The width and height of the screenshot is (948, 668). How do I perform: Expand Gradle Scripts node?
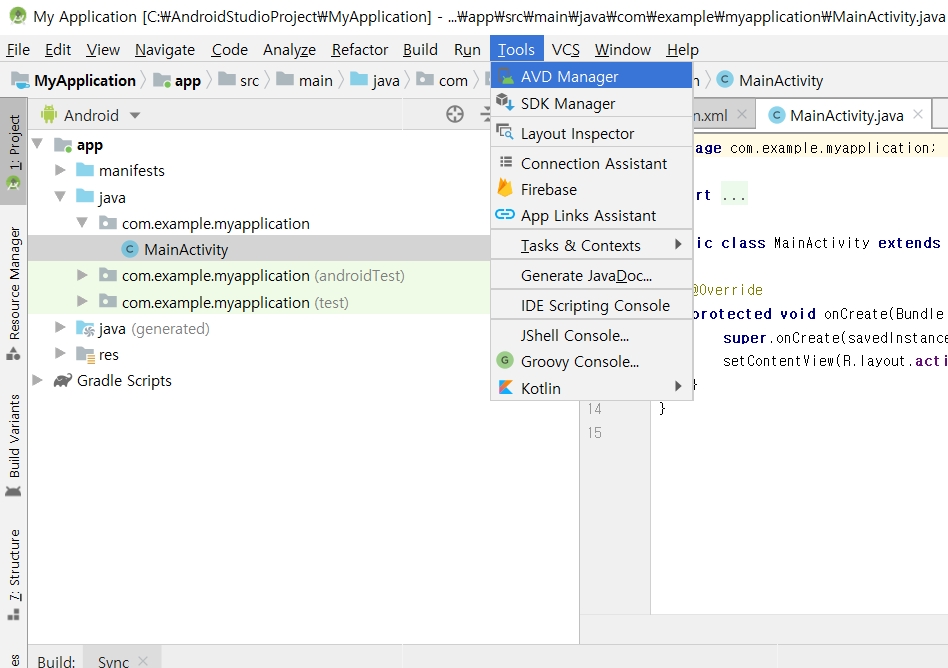tap(37, 380)
